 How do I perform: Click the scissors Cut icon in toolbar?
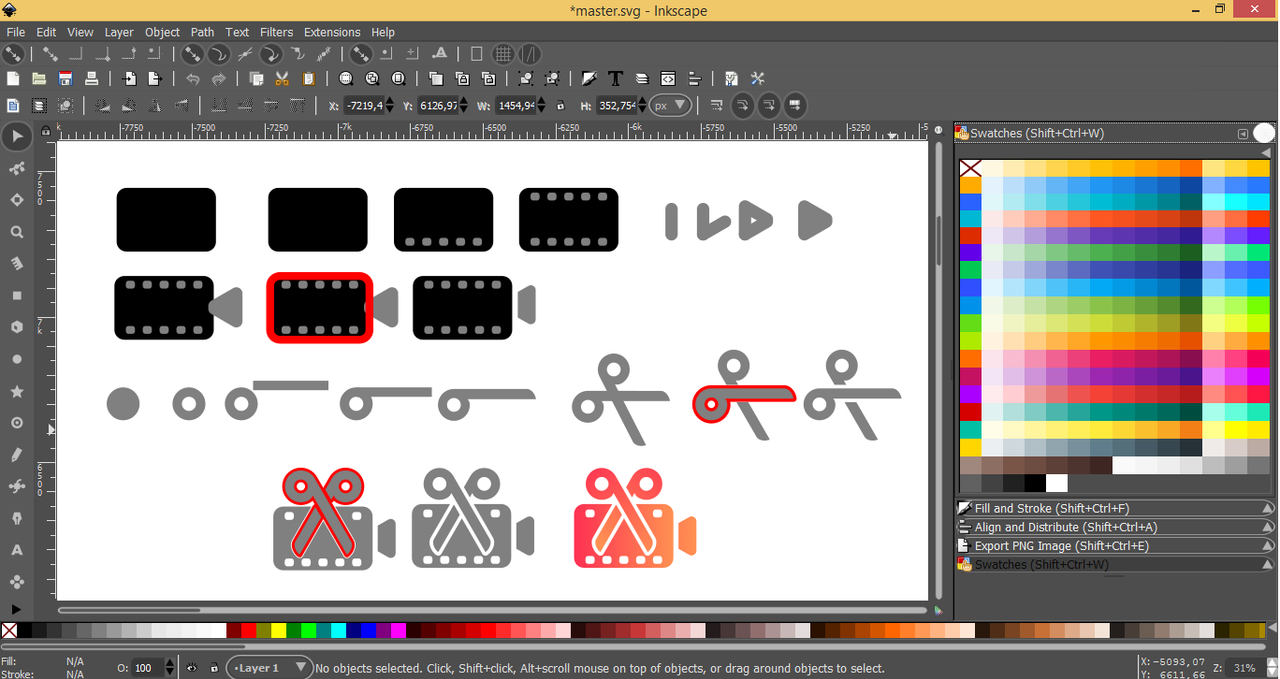pos(282,79)
